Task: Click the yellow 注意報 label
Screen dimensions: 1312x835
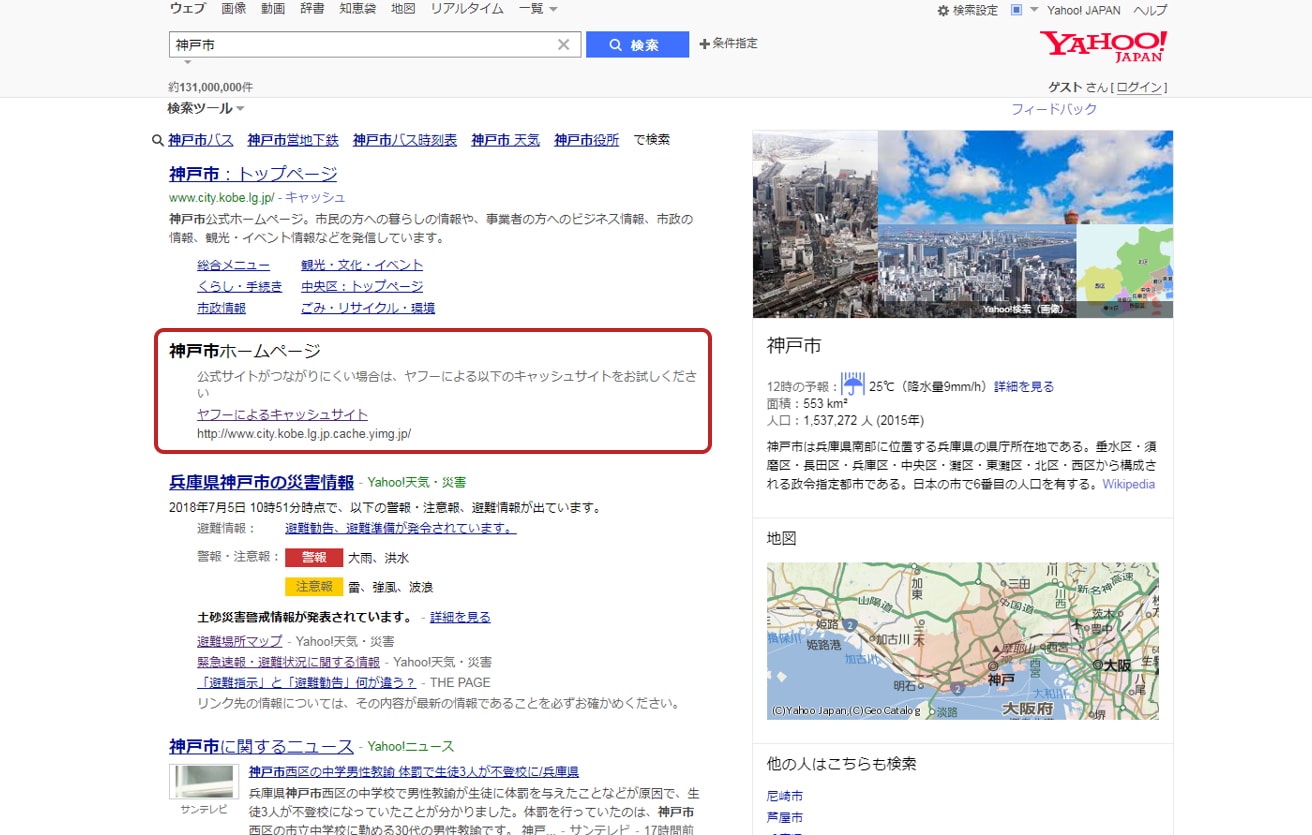Action: pyautogui.click(x=314, y=587)
